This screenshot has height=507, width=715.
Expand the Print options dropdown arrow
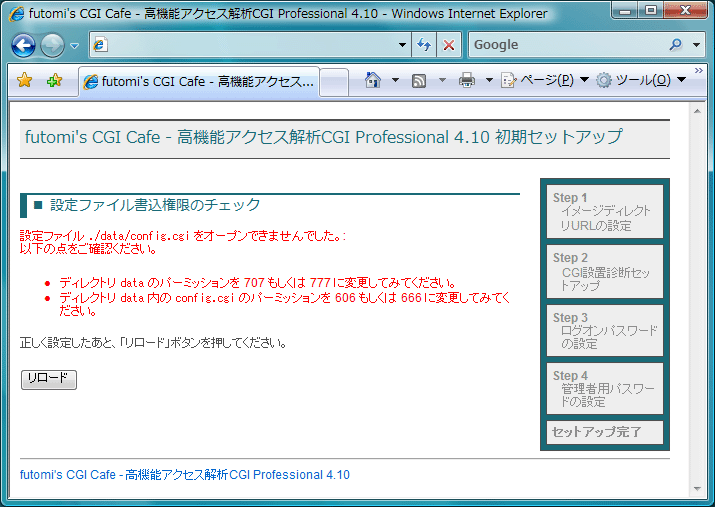(489, 80)
